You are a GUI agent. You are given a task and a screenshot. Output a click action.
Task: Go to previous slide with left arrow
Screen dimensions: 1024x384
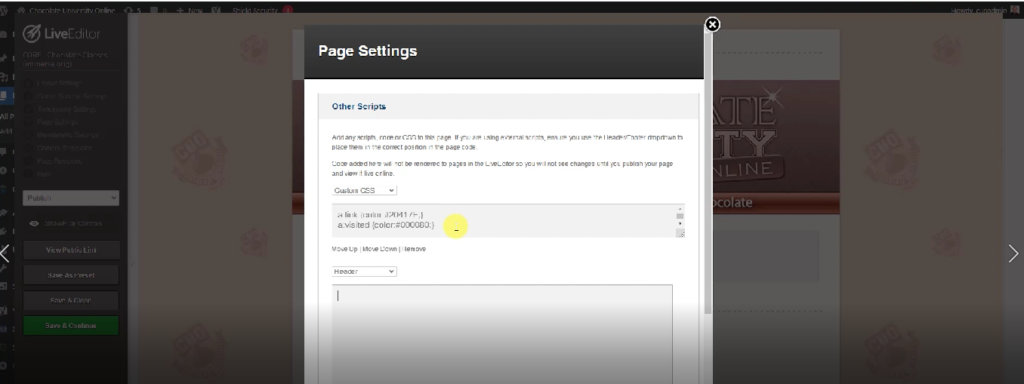5,253
